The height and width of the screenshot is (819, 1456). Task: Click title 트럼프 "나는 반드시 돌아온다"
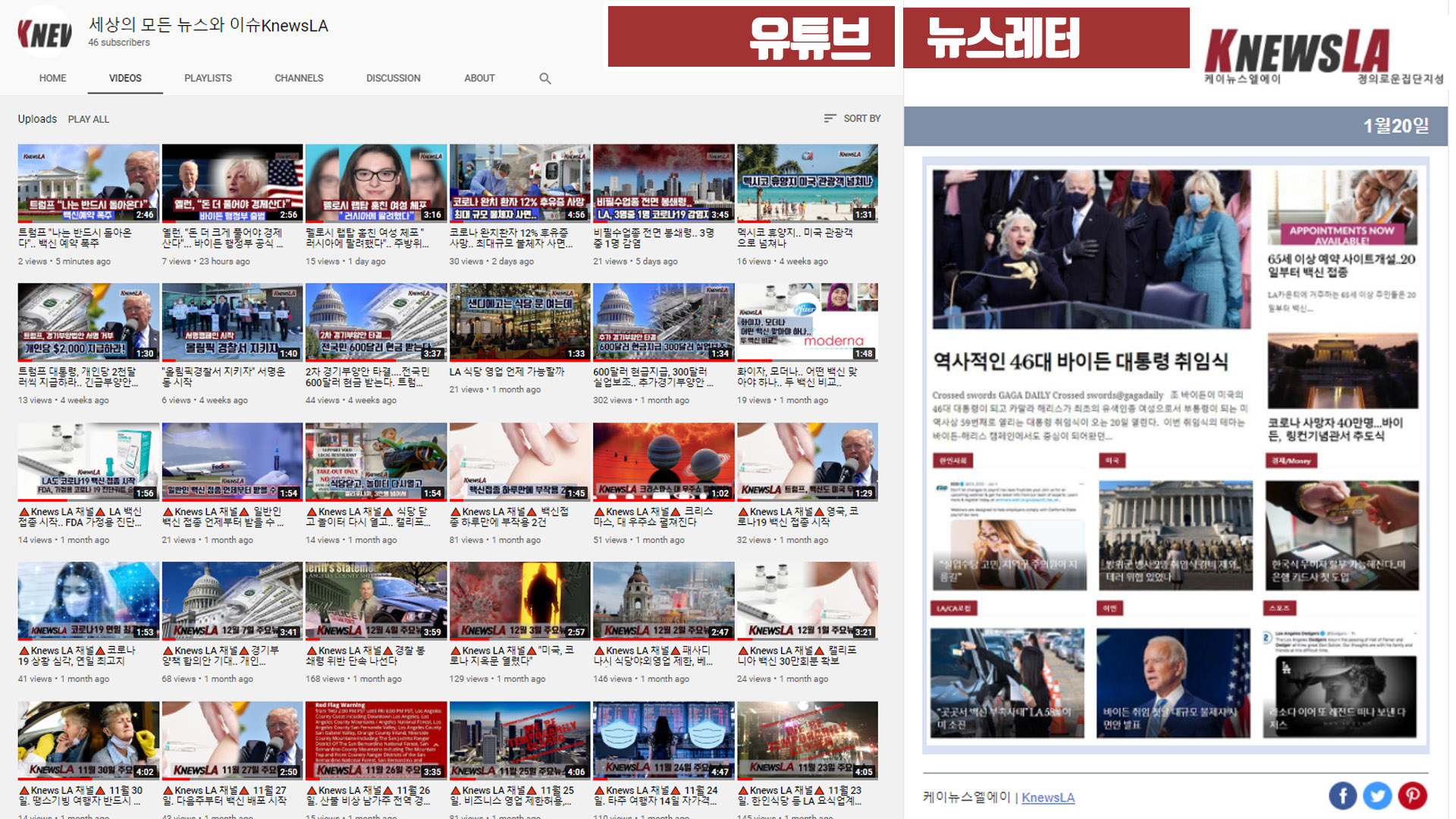pyautogui.click(x=74, y=238)
